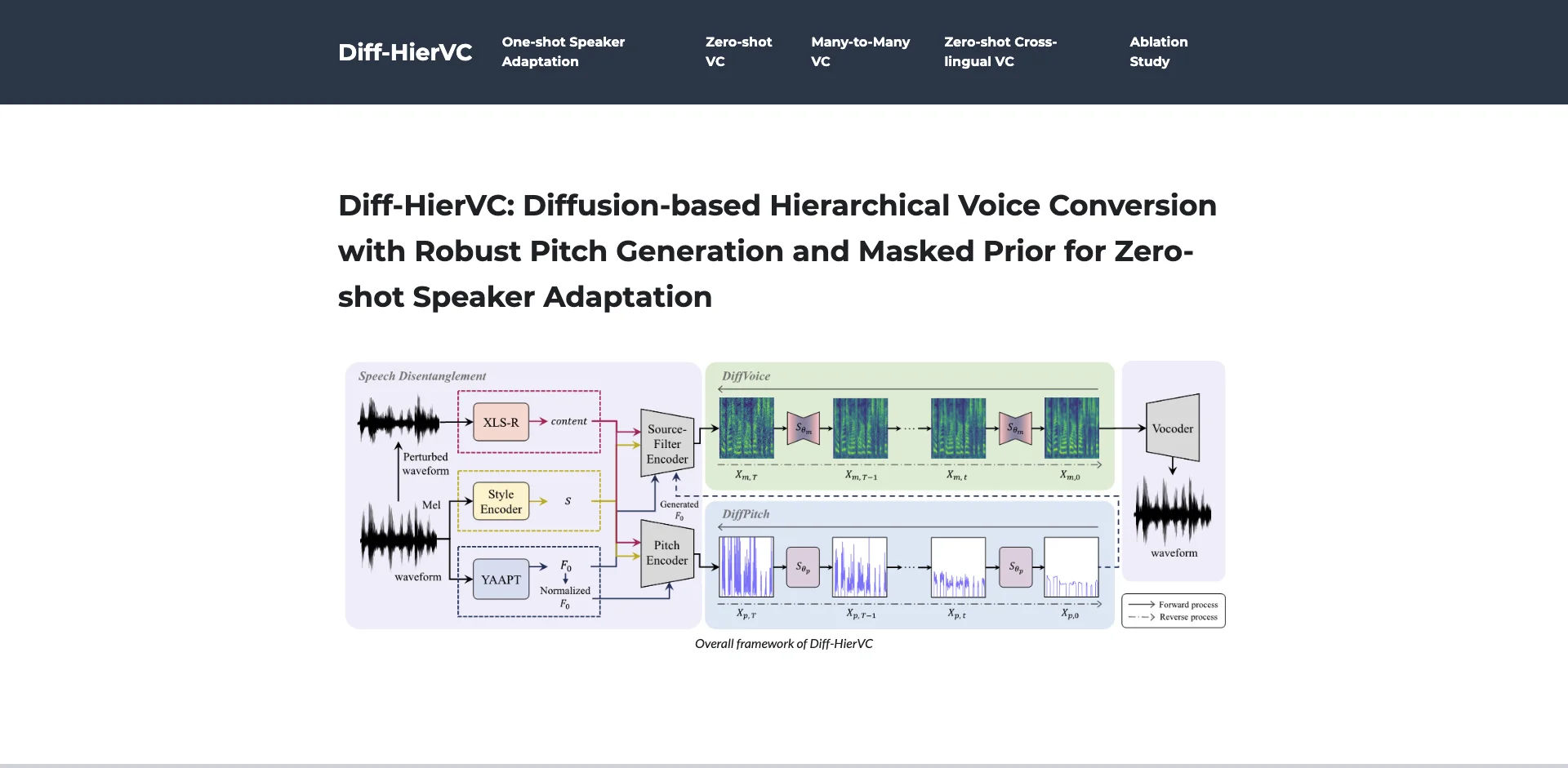Open the Ablation Study section
This screenshot has width=1568, height=768.
pos(1159,51)
